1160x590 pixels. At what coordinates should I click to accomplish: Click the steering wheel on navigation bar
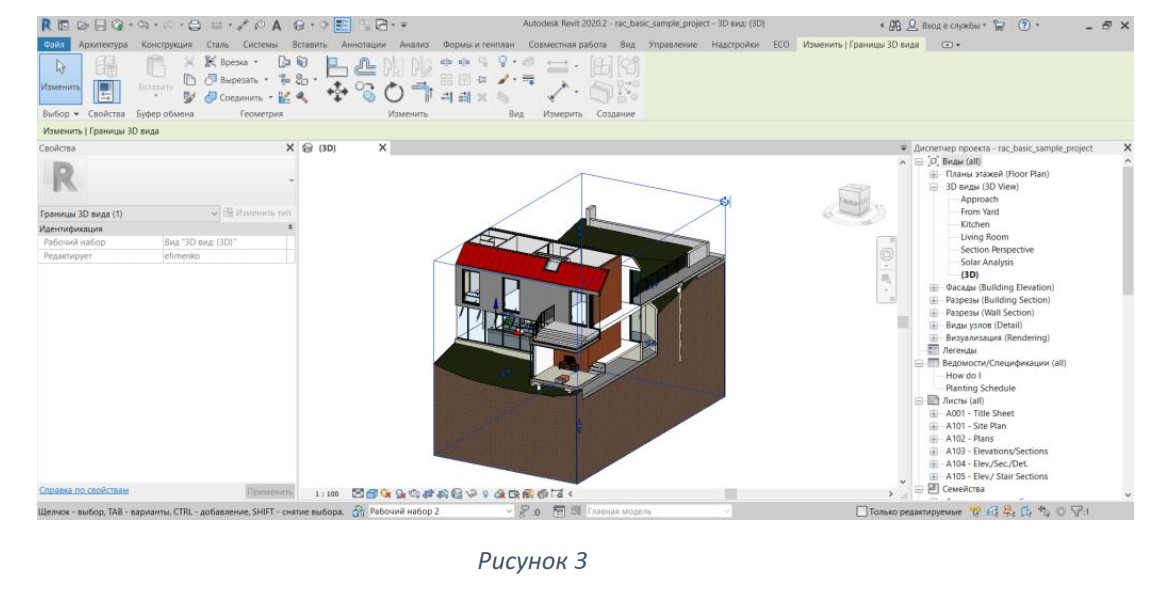[x=886, y=255]
